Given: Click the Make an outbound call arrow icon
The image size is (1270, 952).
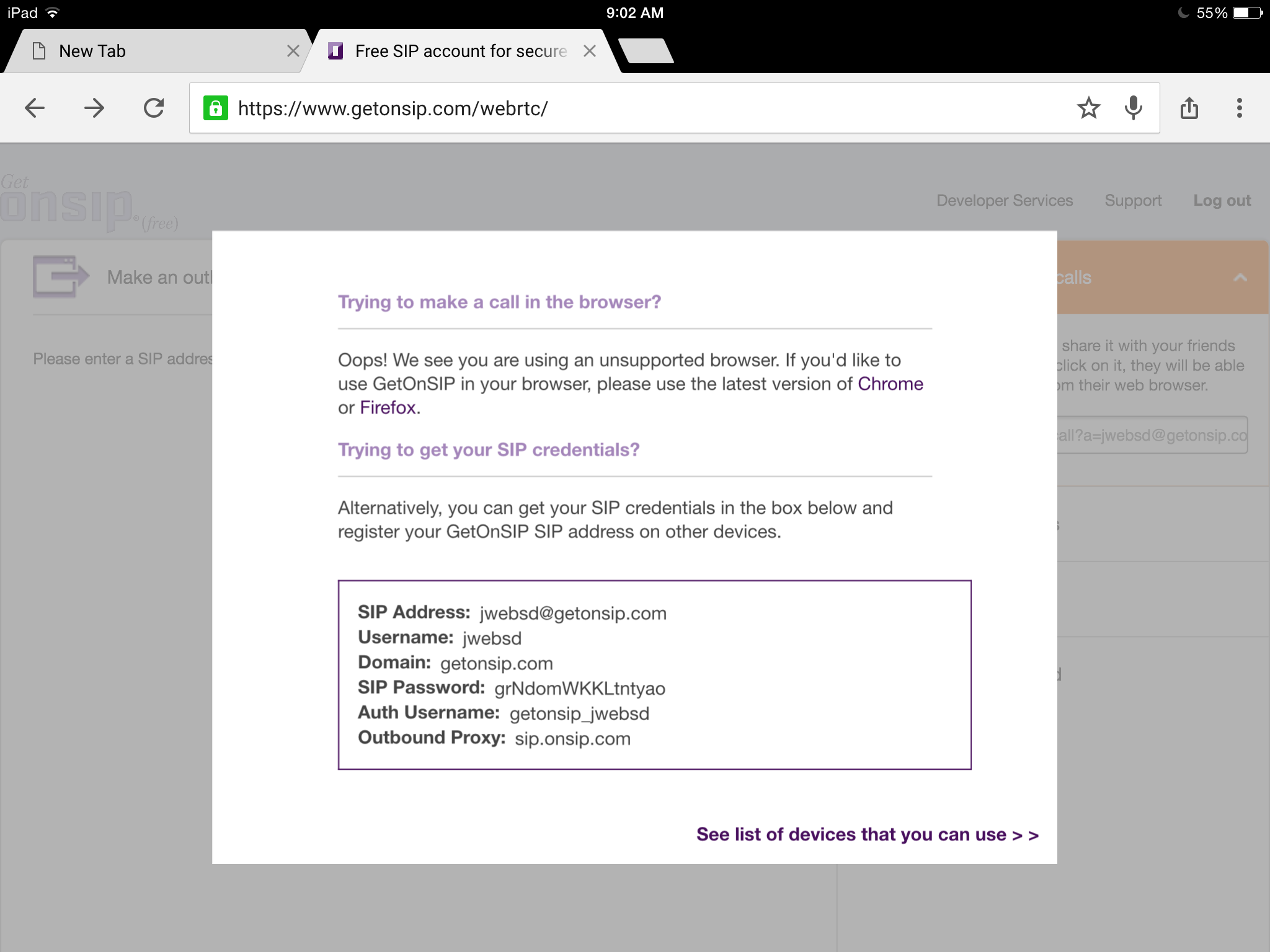Looking at the screenshot, I should point(61,276).
